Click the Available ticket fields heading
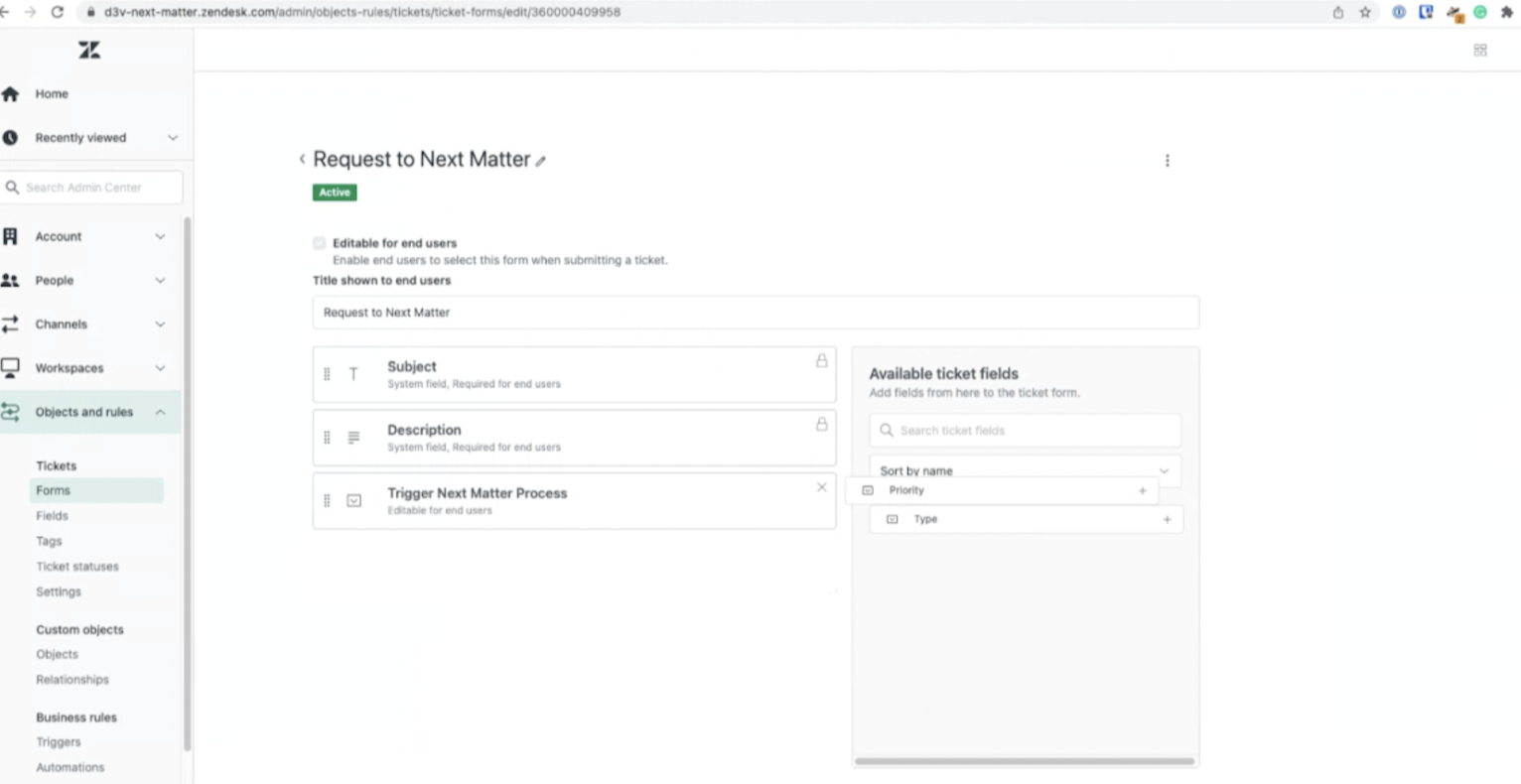The width and height of the screenshot is (1521, 784). point(944,373)
